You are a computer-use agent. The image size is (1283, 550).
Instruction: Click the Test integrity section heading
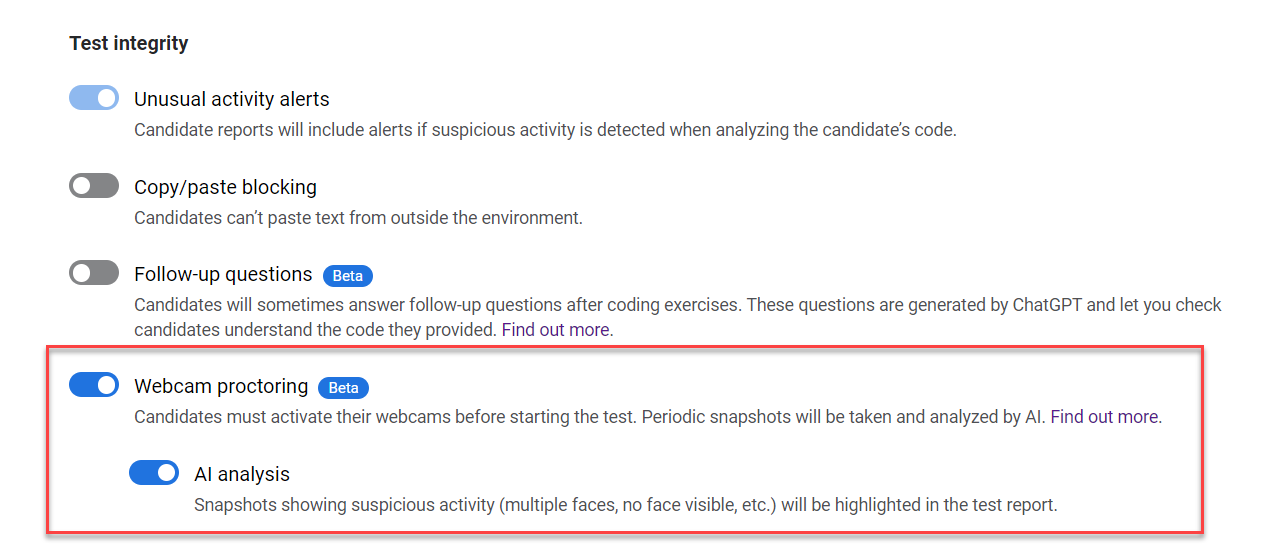[129, 43]
